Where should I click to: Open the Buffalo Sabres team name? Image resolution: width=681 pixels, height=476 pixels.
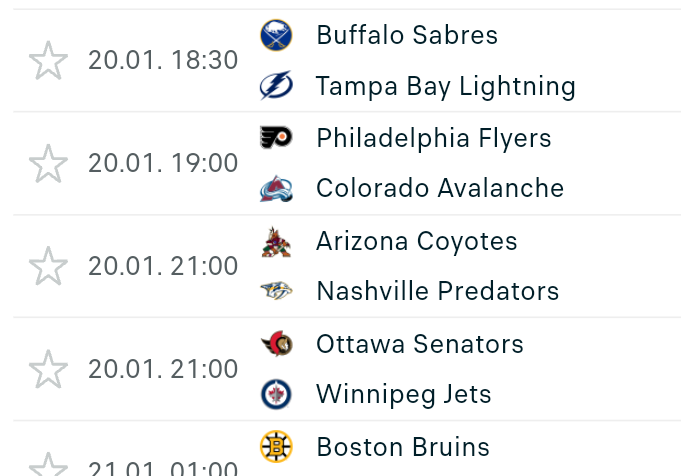click(407, 35)
